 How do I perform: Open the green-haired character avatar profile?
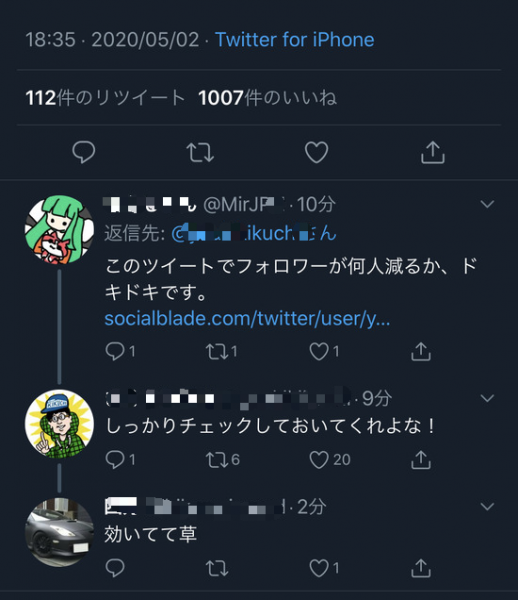click(59, 230)
